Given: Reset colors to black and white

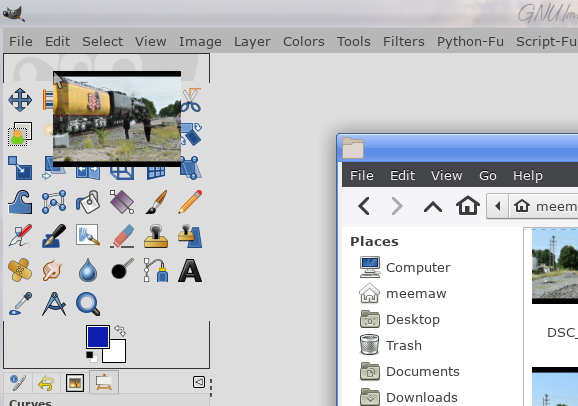Looking at the screenshot, I should click(92, 357).
